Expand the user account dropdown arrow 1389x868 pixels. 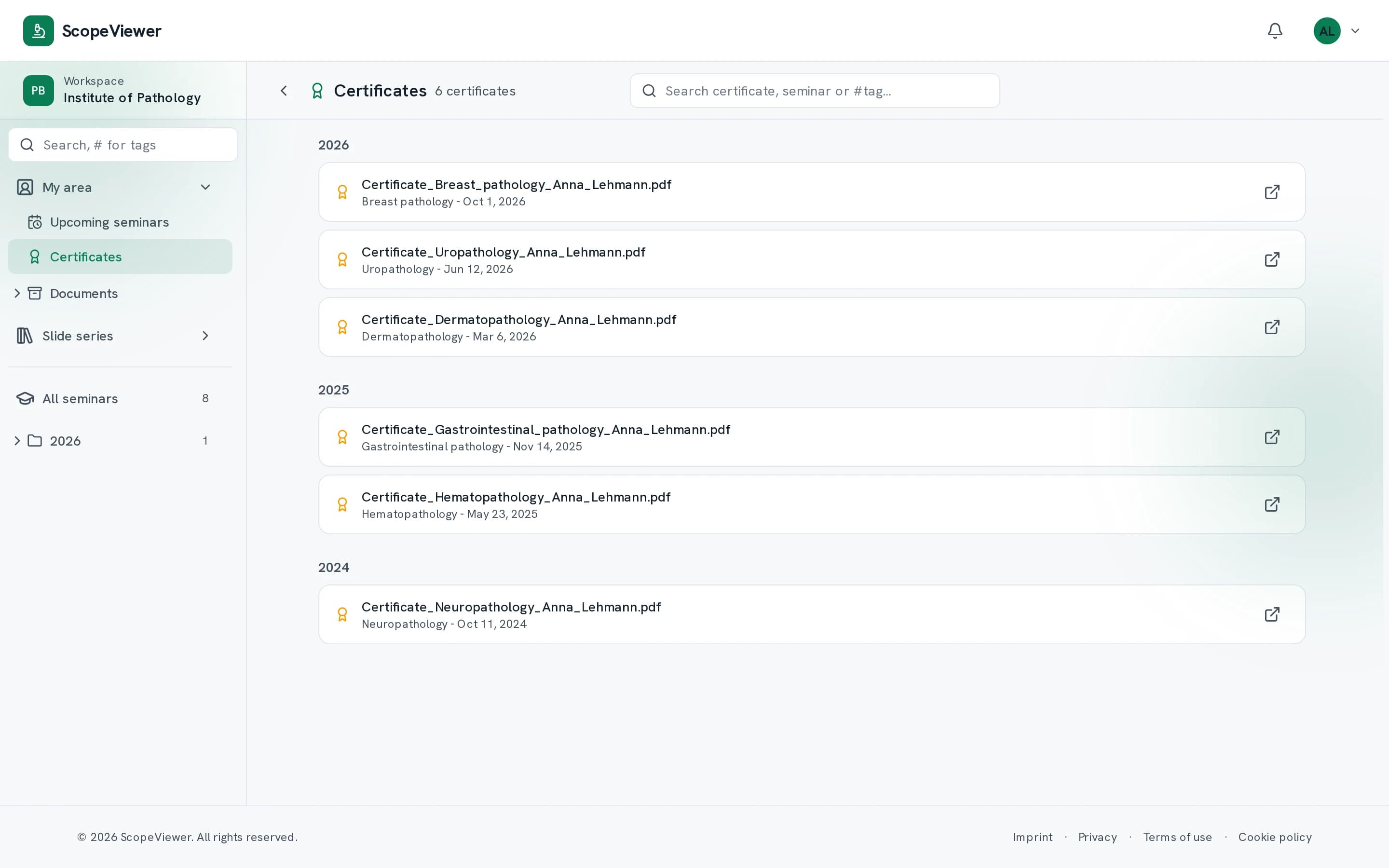coord(1355,31)
